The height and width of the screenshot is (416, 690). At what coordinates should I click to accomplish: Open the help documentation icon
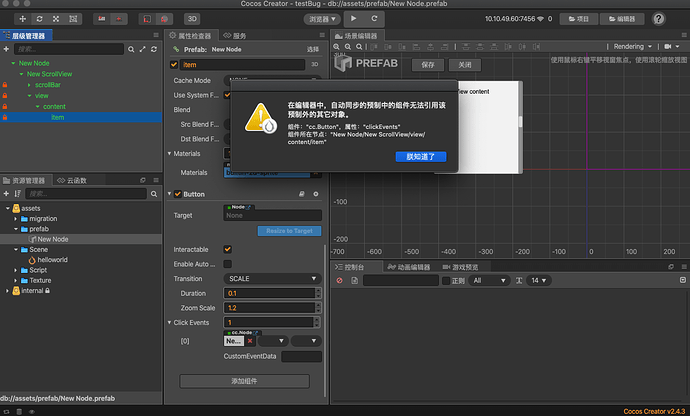[658, 19]
